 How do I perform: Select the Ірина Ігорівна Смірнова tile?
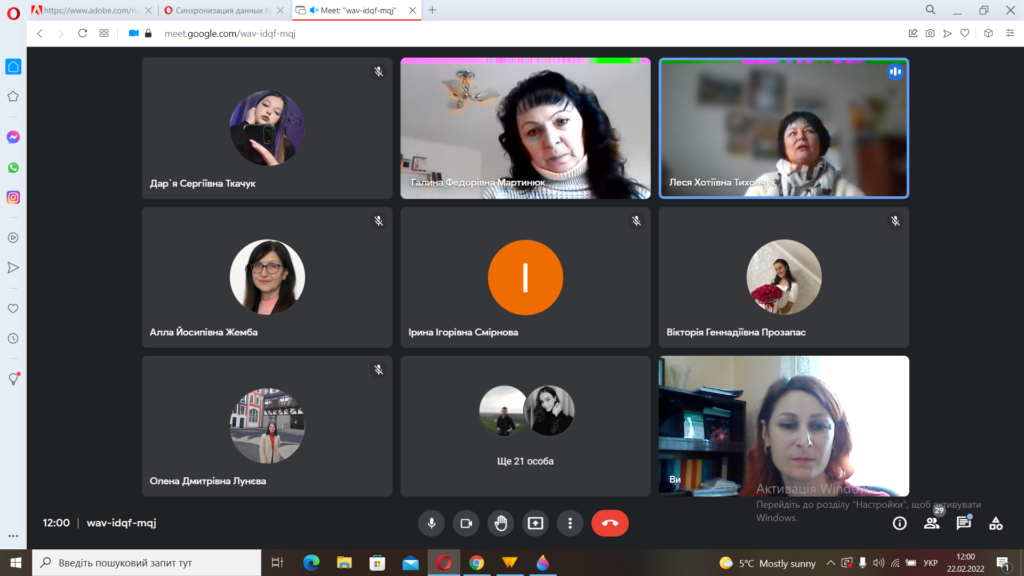click(x=525, y=277)
